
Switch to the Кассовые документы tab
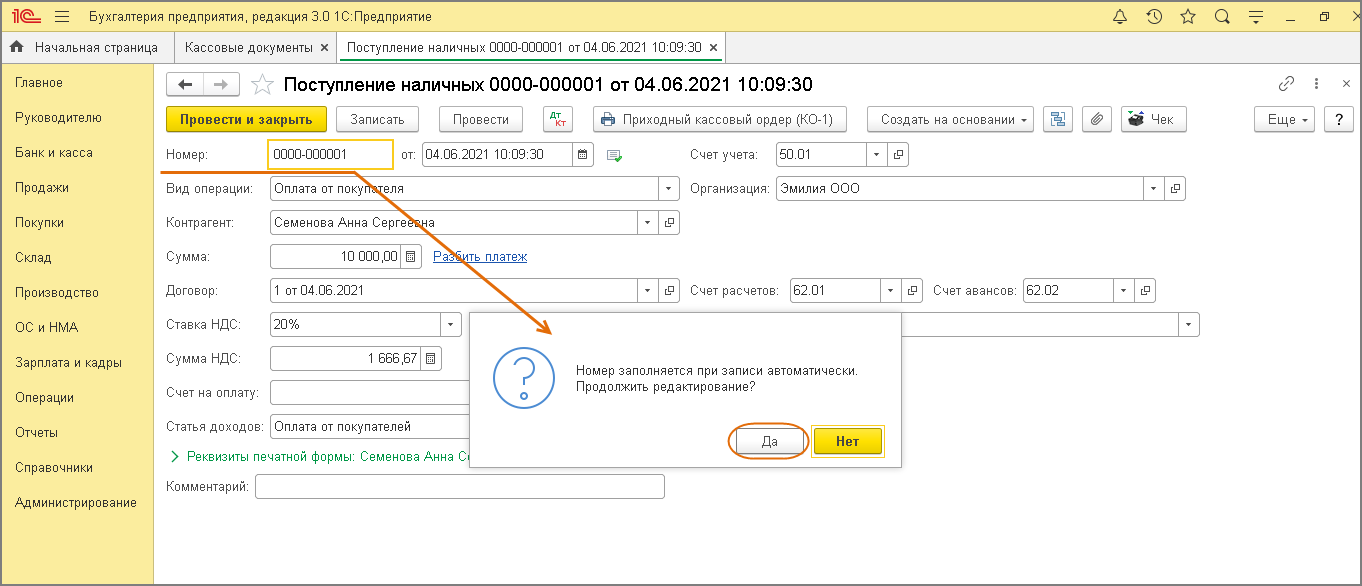(x=248, y=47)
